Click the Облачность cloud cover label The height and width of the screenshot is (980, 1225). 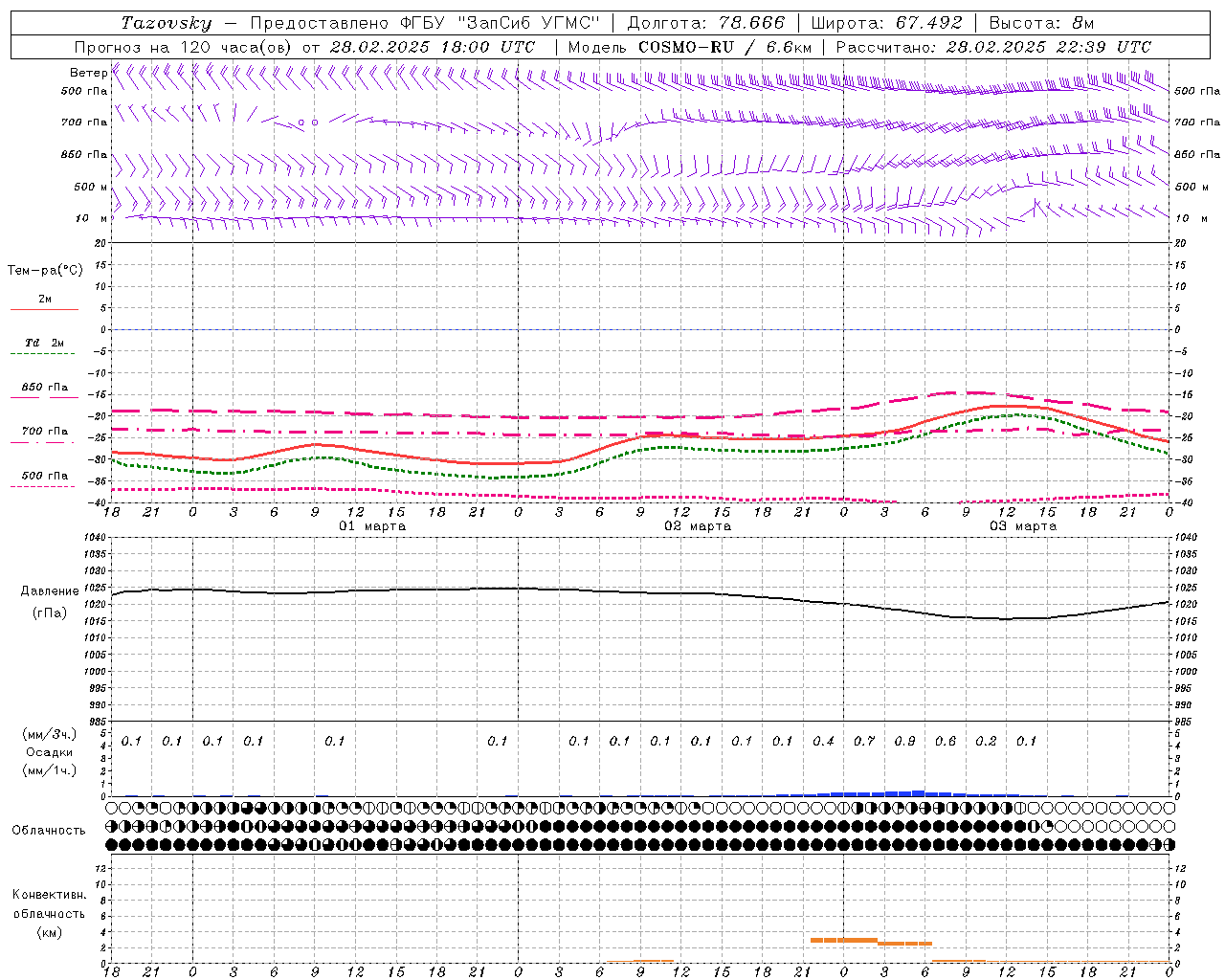[49, 830]
